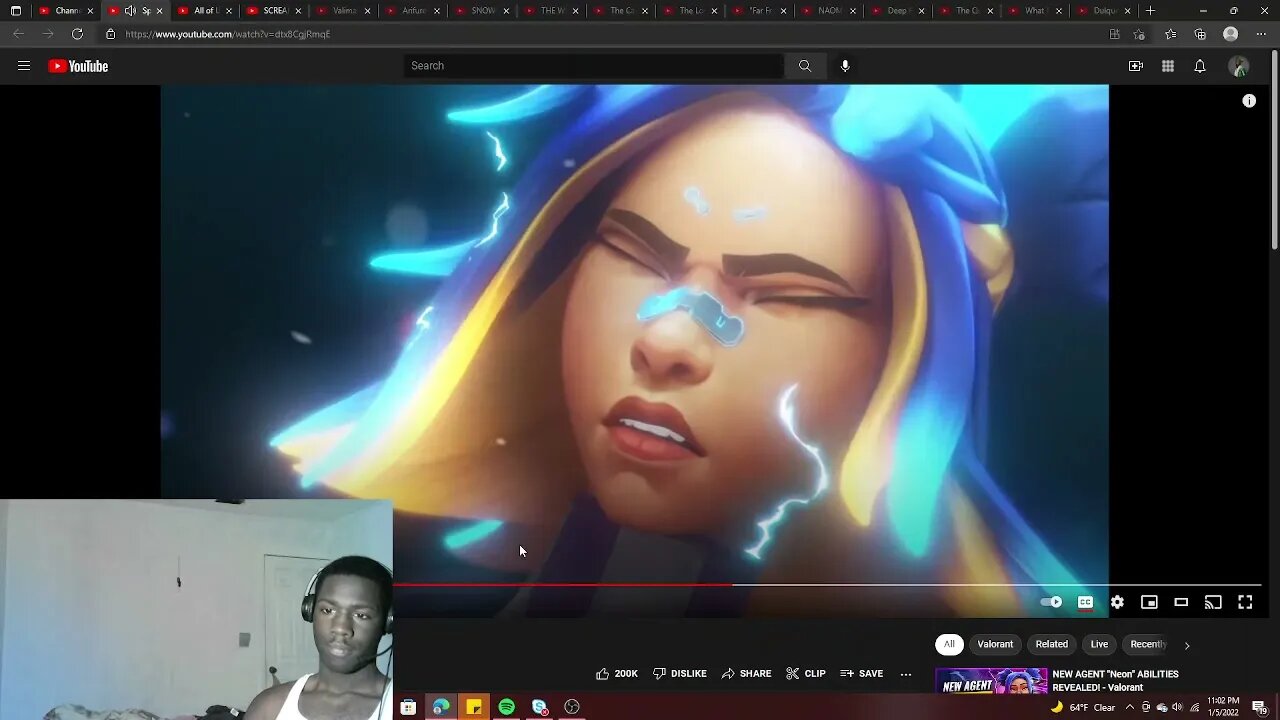1280x720 pixels.
Task: Open the browser tab actions menu
Action: 16,11
